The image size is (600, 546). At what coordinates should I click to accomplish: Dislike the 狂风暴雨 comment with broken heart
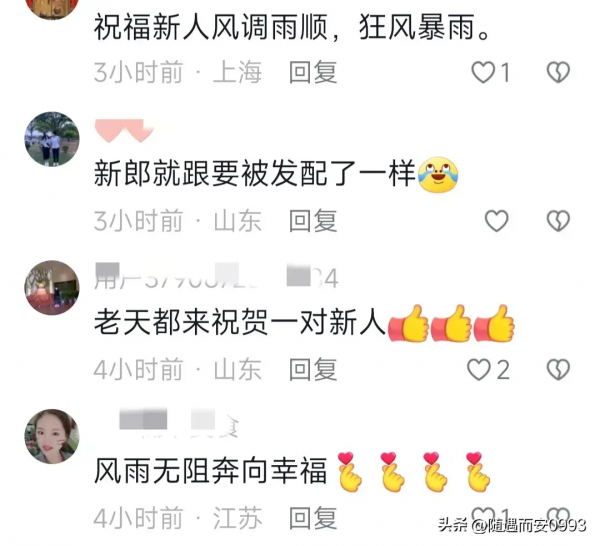558,72
